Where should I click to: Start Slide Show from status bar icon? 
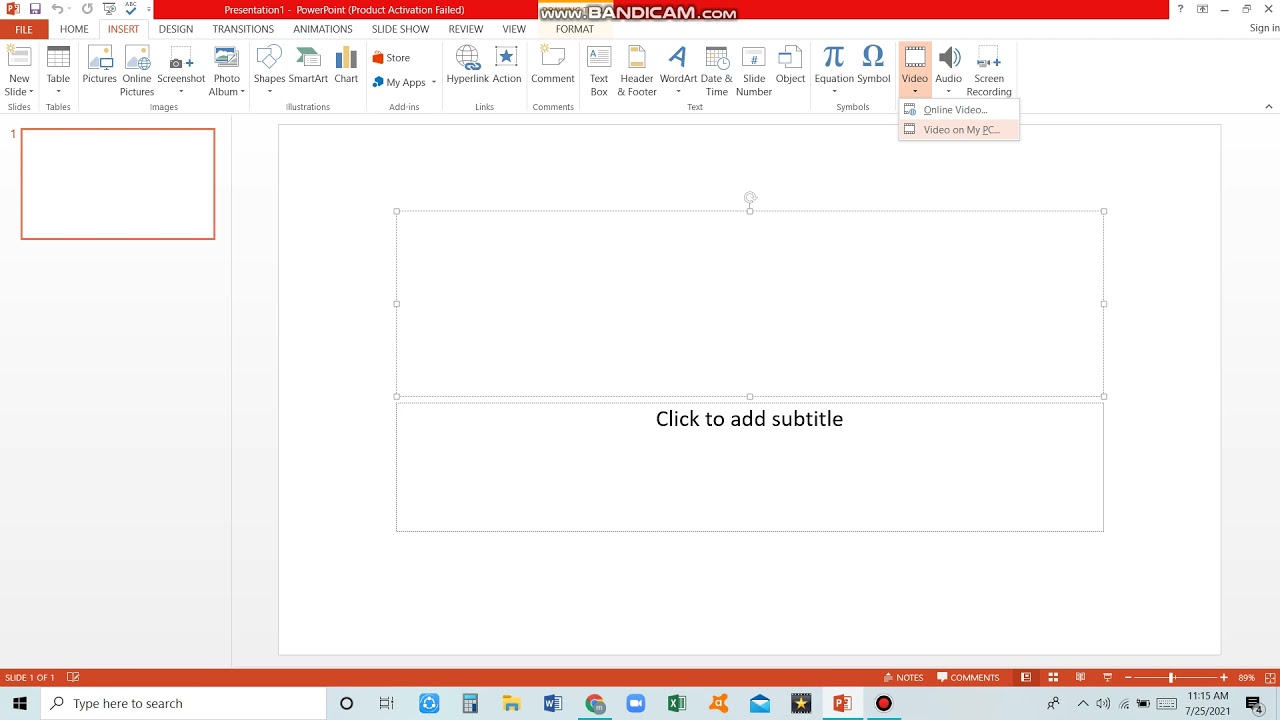point(1107,677)
